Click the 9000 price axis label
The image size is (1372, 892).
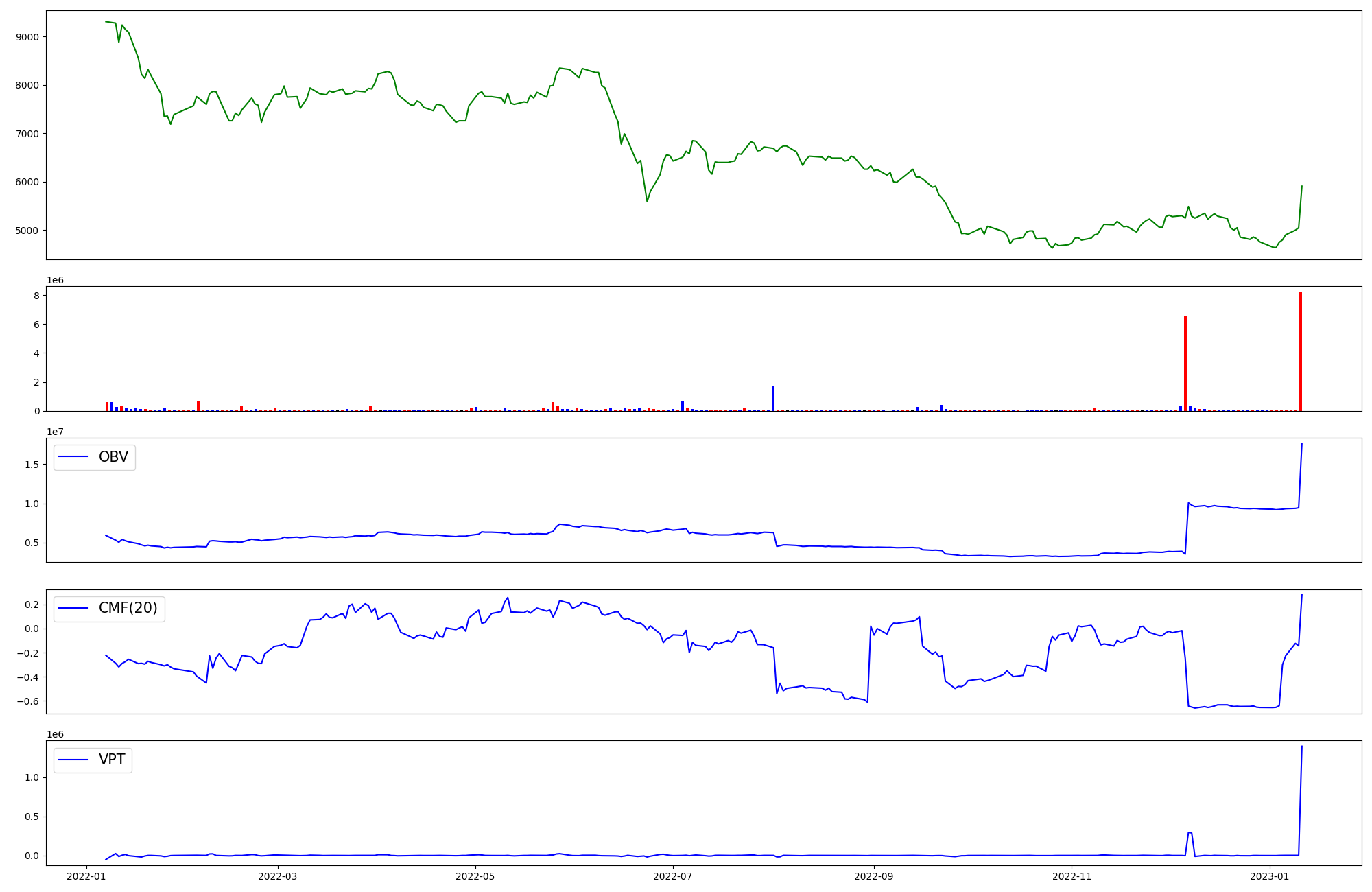(x=27, y=37)
